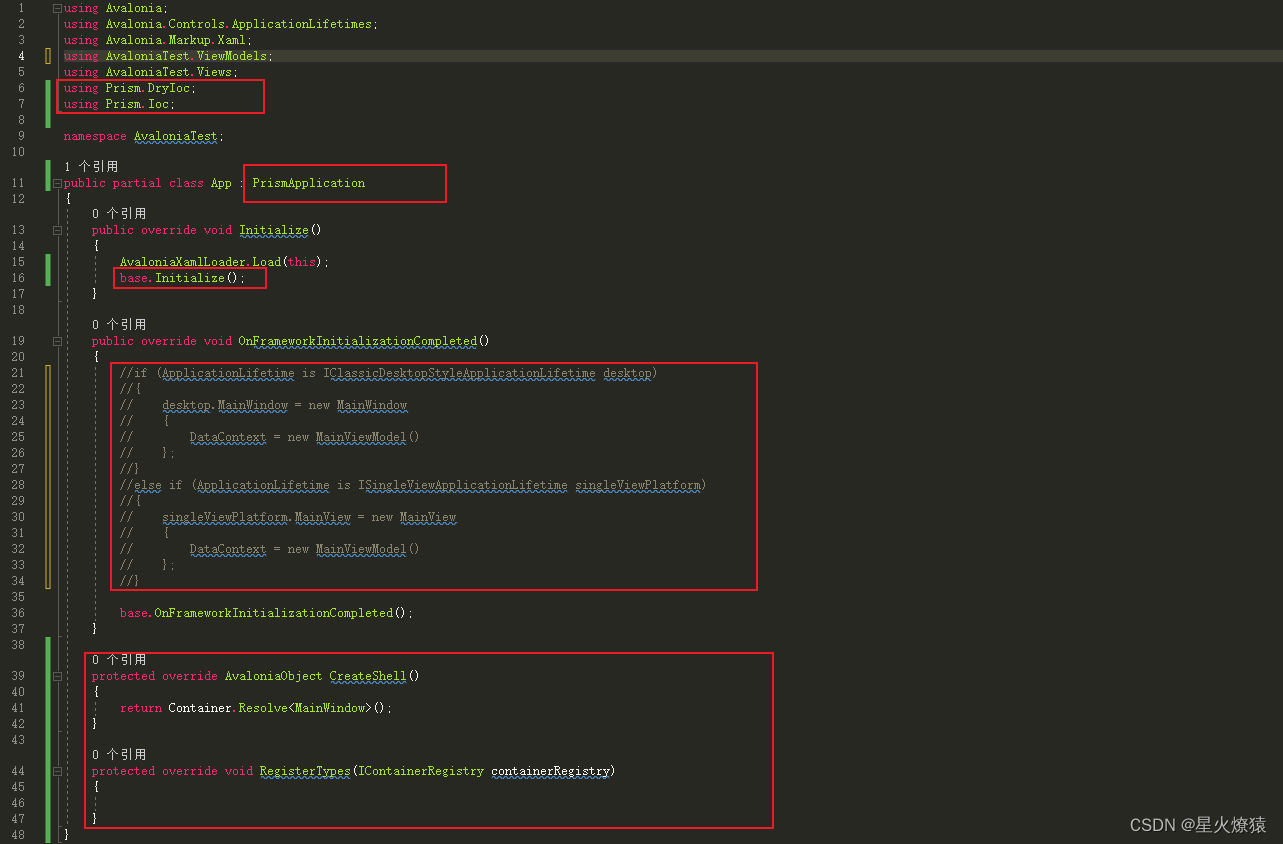Viewport: 1283px width, 844px height.
Task: Click the IContainerRegistry parameter type
Action: tap(420, 771)
